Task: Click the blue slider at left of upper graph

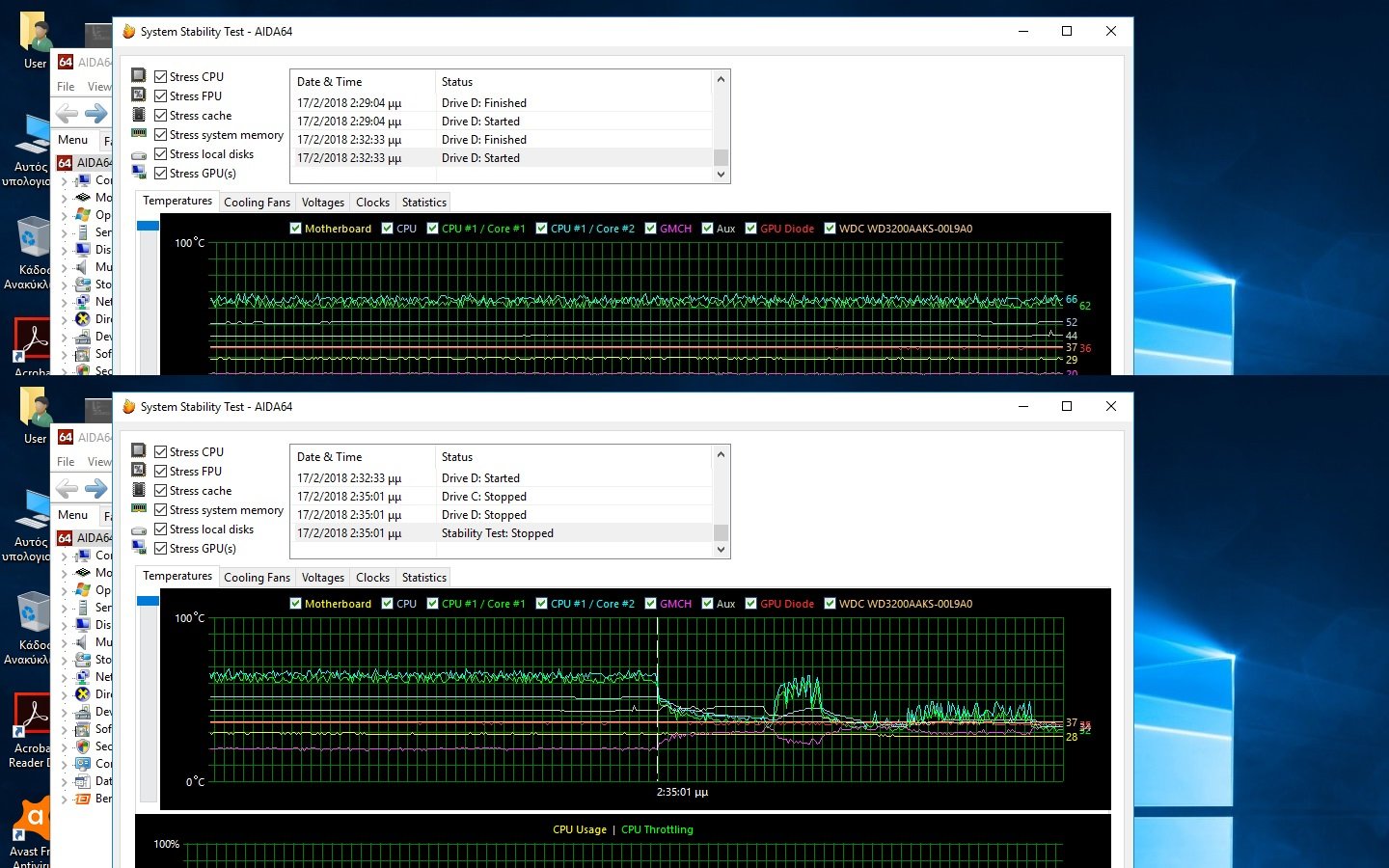Action: pyautogui.click(x=148, y=226)
